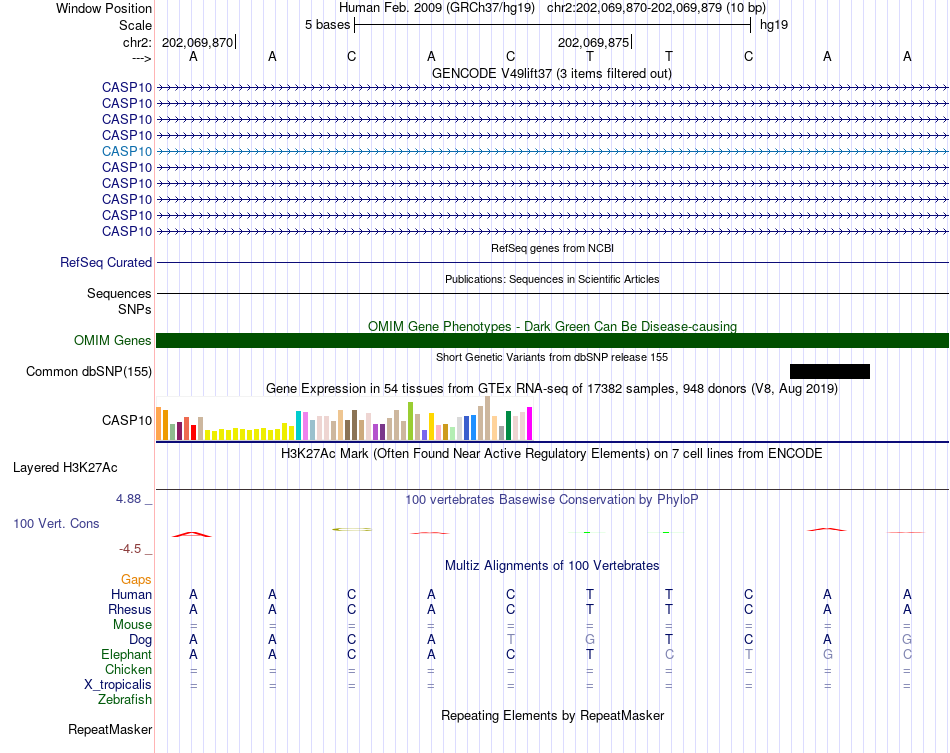
Task: Click the yellow PhyloP bar under third base
Action: (x=352, y=529)
